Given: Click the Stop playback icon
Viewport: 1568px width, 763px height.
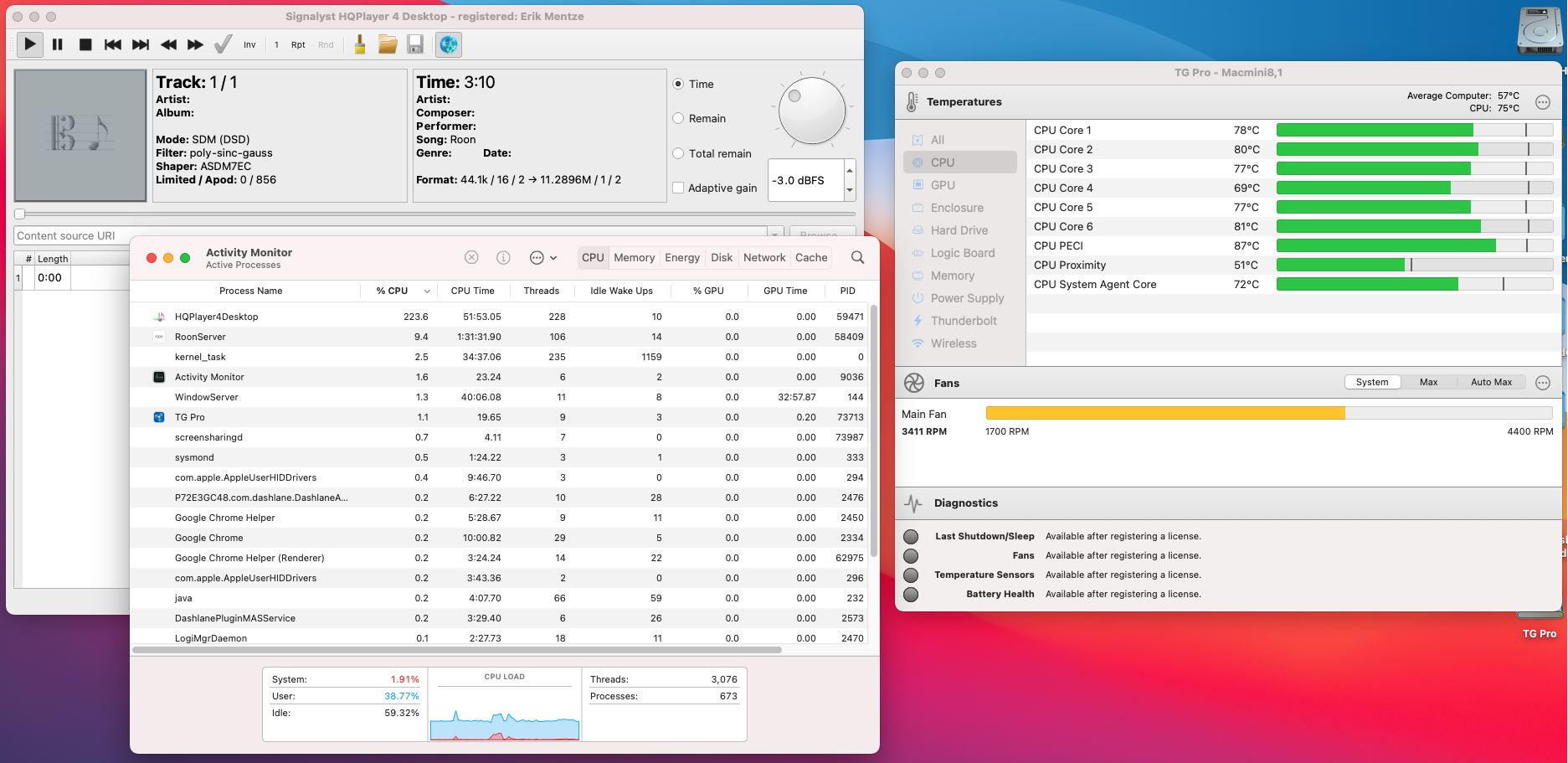Looking at the screenshot, I should pyautogui.click(x=85, y=45).
